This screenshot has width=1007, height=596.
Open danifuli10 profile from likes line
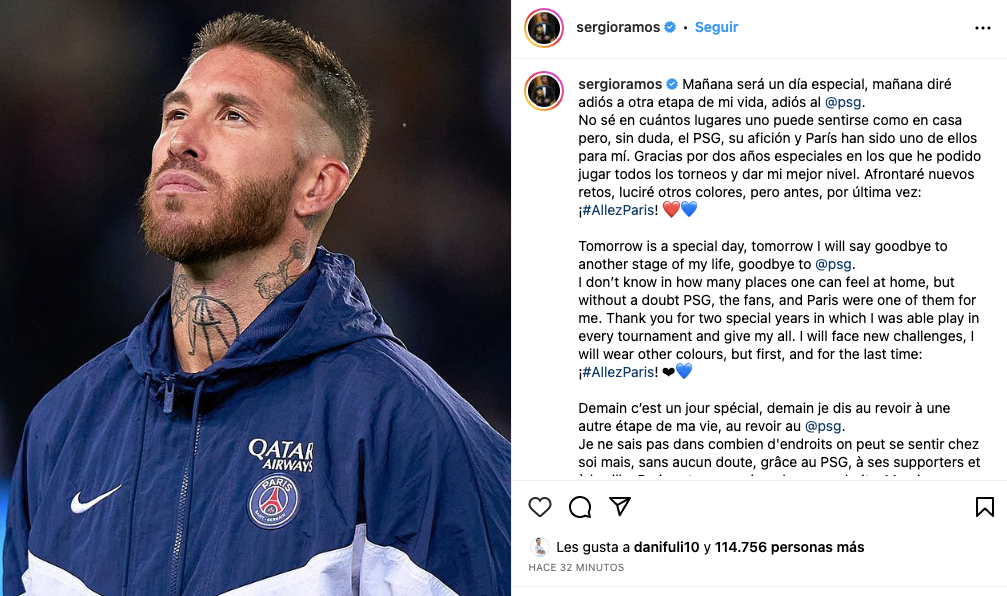[664, 547]
